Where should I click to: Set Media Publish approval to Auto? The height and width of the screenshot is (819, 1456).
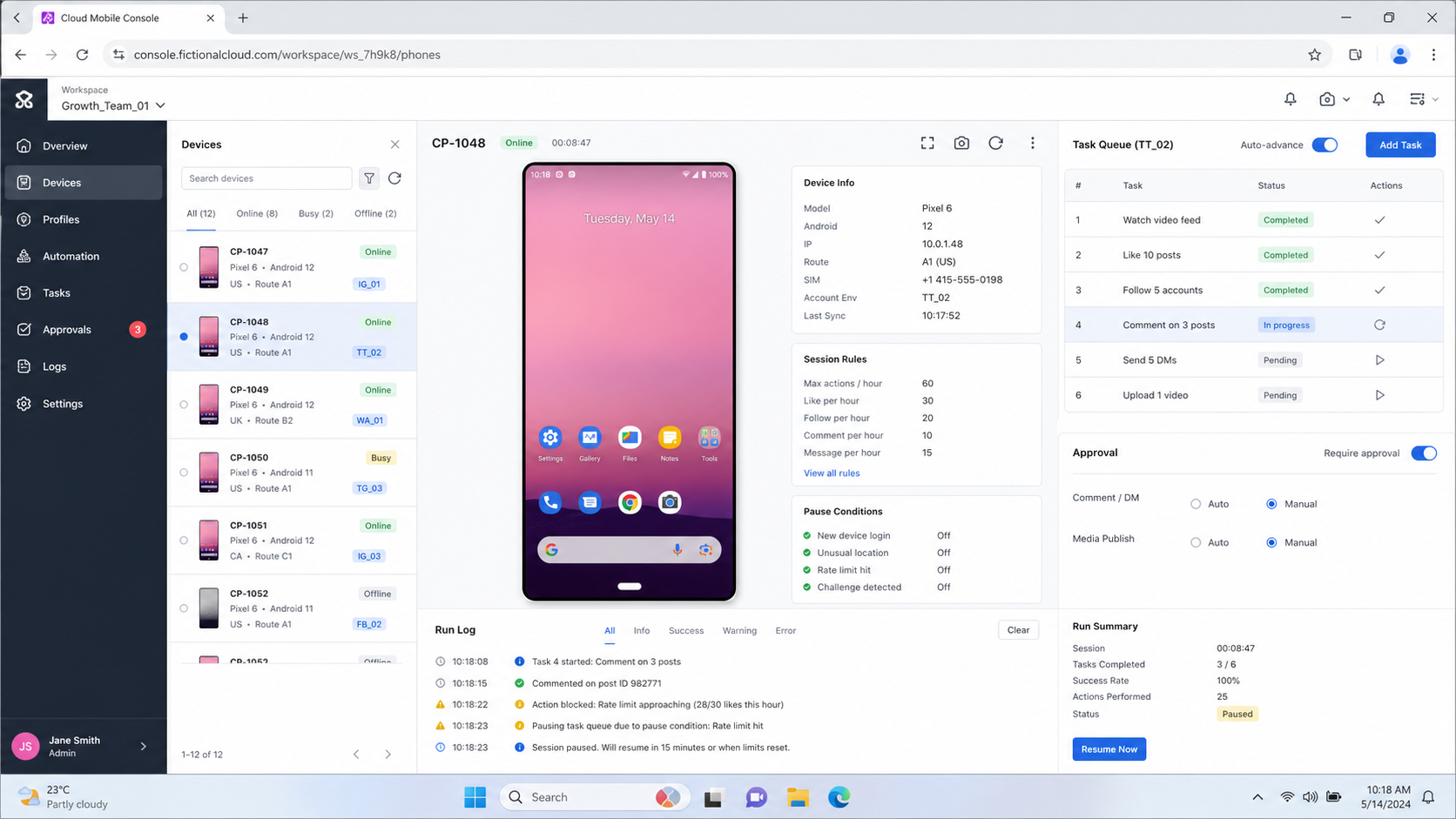[1196, 542]
